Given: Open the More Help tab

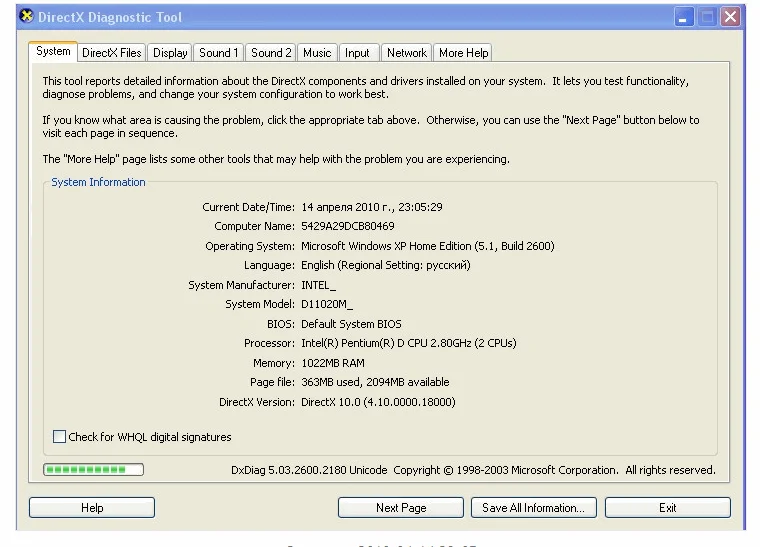Looking at the screenshot, I should click(x=463, y=53).
